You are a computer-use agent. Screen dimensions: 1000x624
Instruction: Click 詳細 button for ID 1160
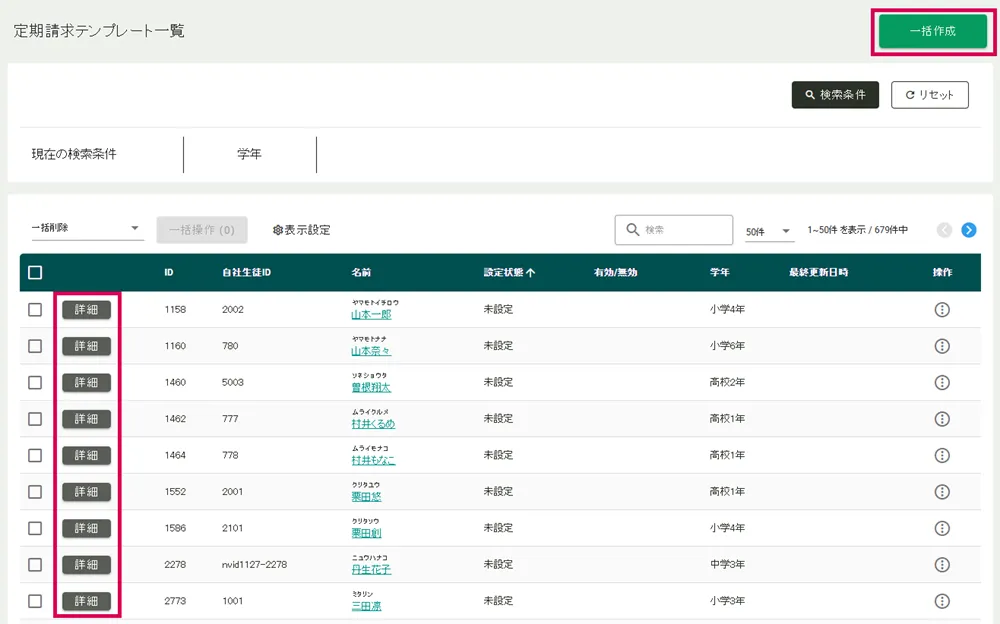[86, 346]
